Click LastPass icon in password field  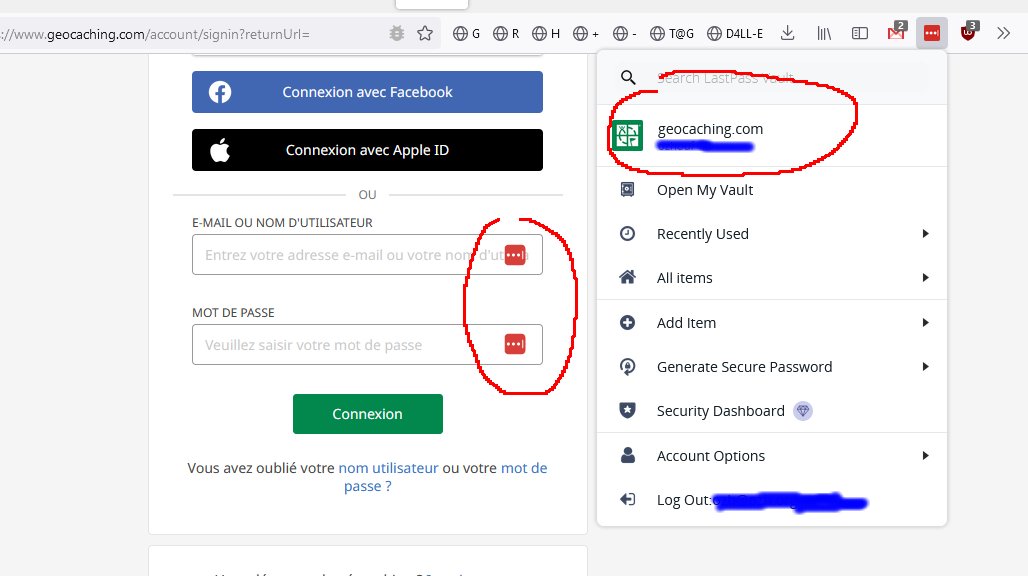515,344
